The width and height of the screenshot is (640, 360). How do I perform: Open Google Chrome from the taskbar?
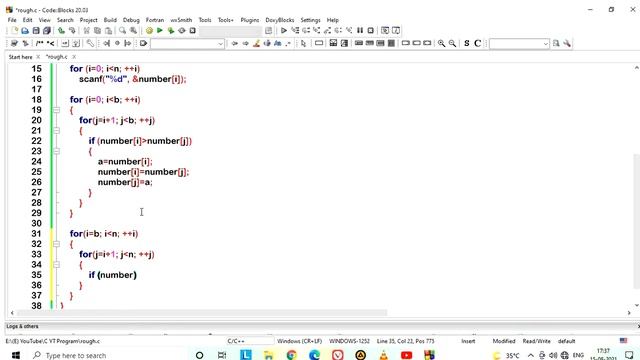click(291, 355)
